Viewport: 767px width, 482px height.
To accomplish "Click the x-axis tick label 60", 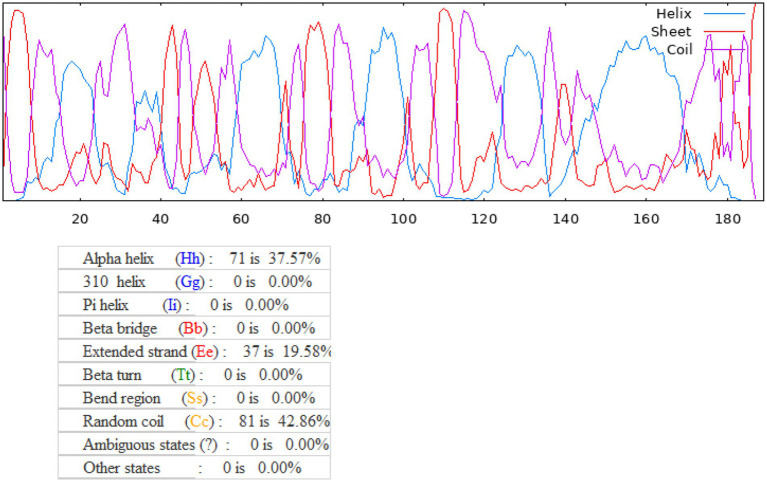I will [241, 218].
